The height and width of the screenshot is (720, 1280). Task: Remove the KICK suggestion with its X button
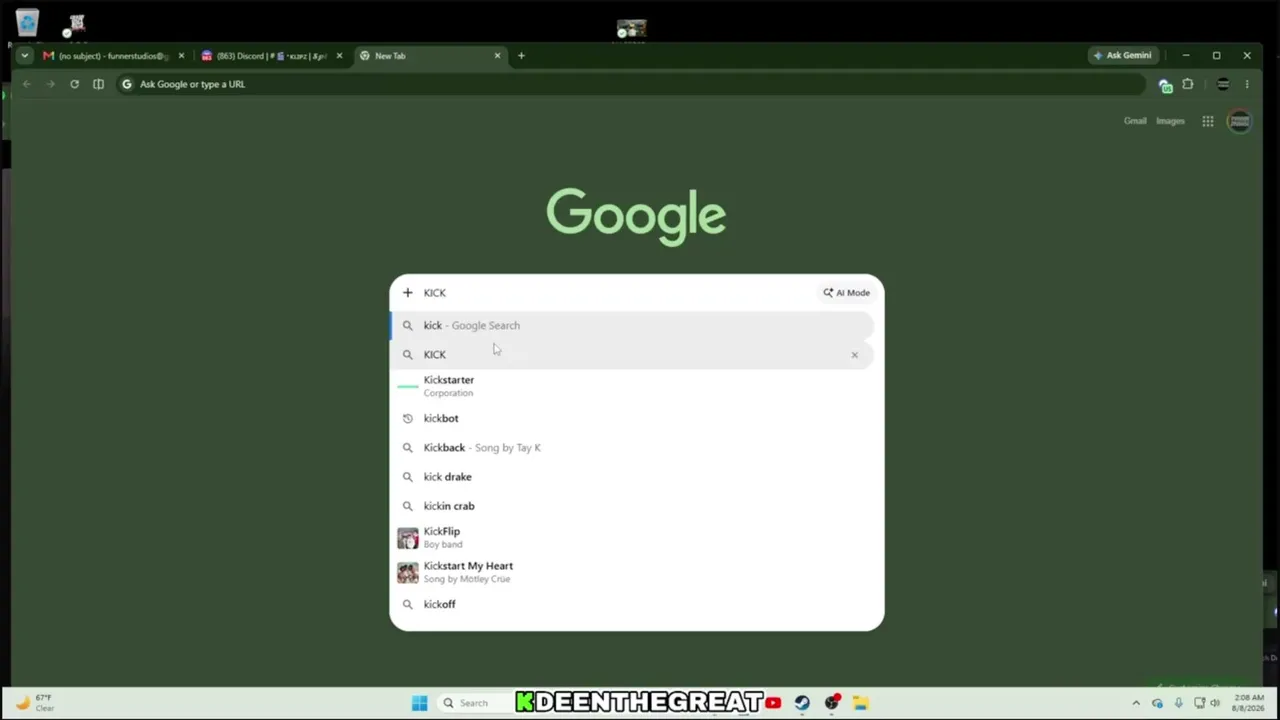[x=854, y=355]
